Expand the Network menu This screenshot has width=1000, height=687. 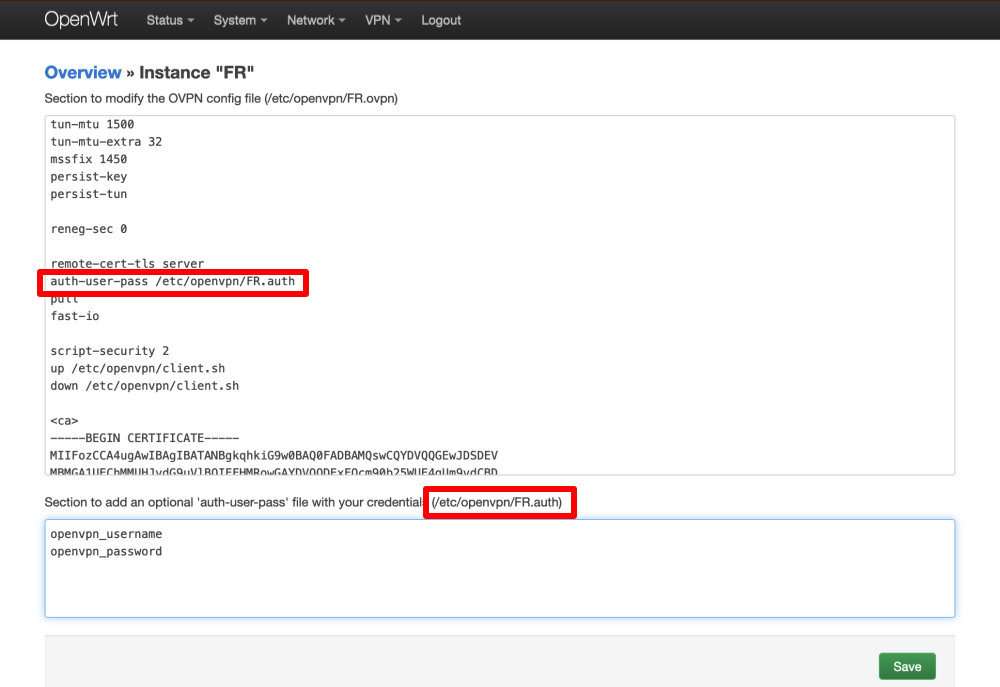[316, 20]
